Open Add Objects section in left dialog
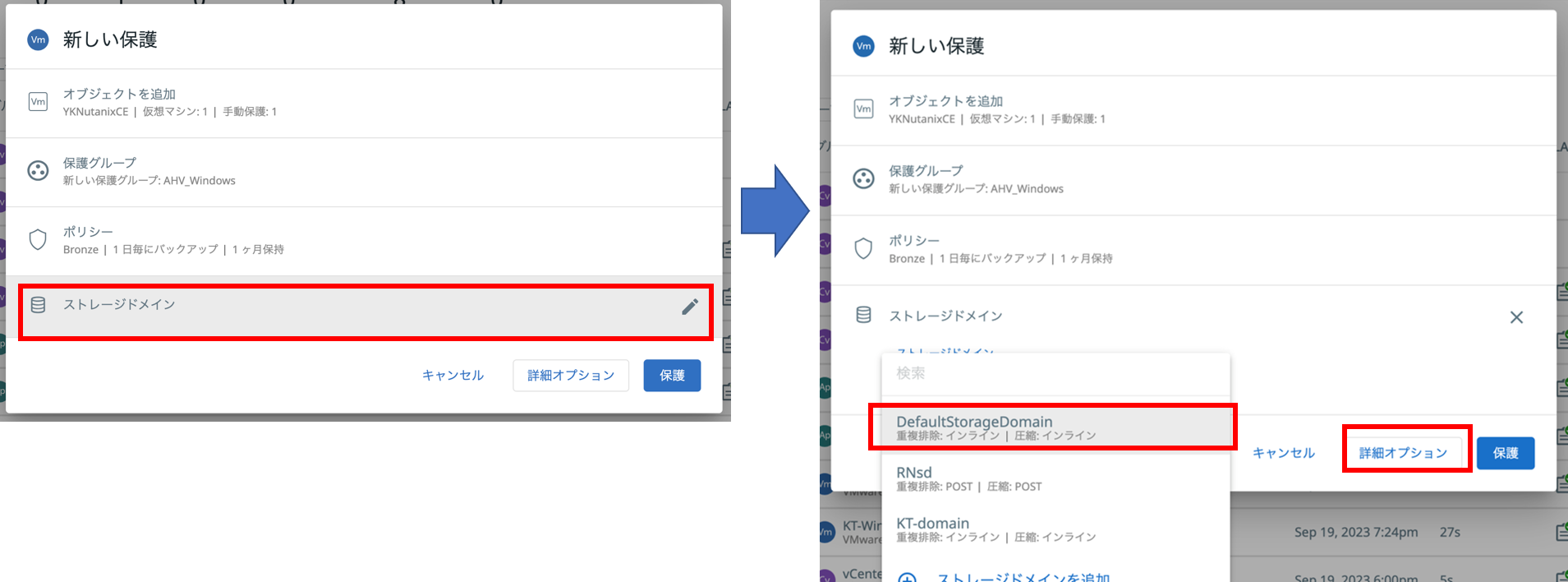The width and height of the screenshot is (1568, 582). pyautogui.click(x=364, y=103)
